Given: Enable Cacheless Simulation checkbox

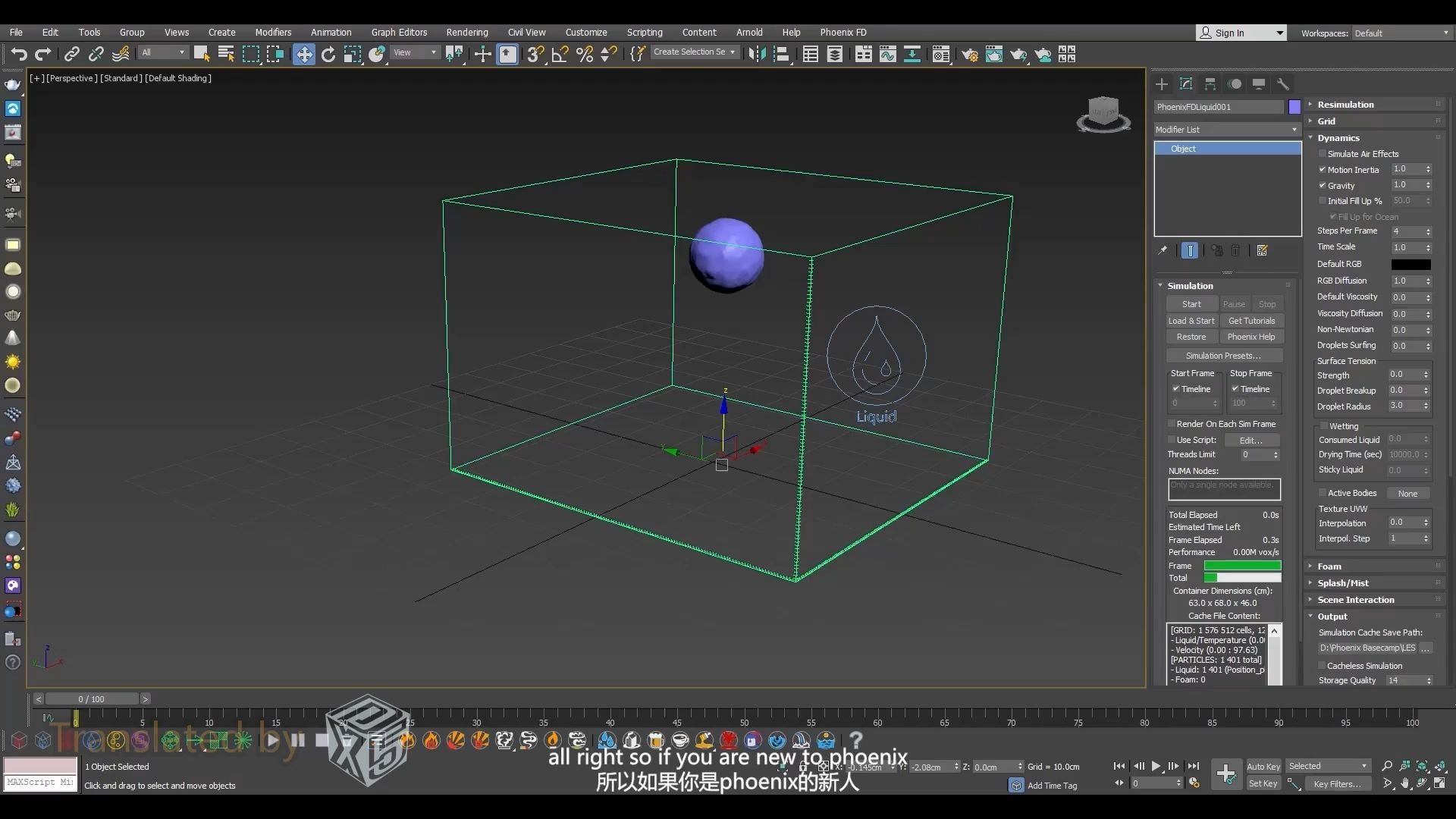Looking at the screenshot, I should click(1323, 666).
